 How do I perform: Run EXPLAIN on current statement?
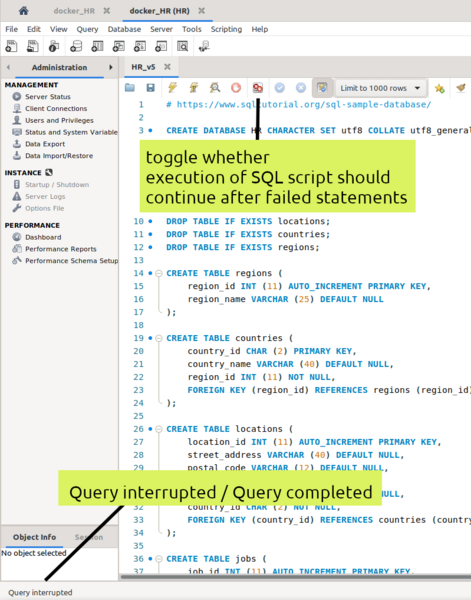215,88
